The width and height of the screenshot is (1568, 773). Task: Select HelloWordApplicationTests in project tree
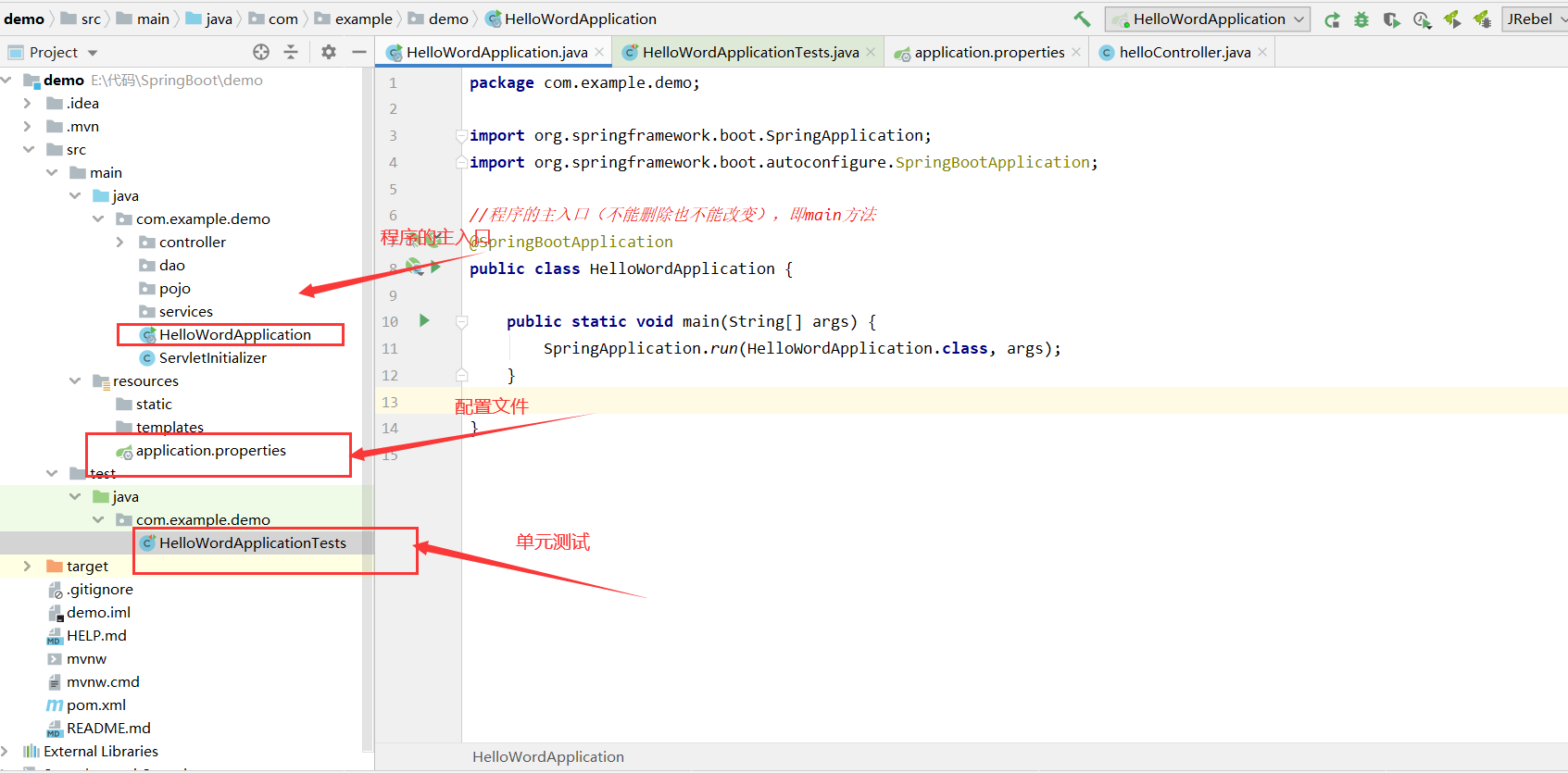click(252, 543)
